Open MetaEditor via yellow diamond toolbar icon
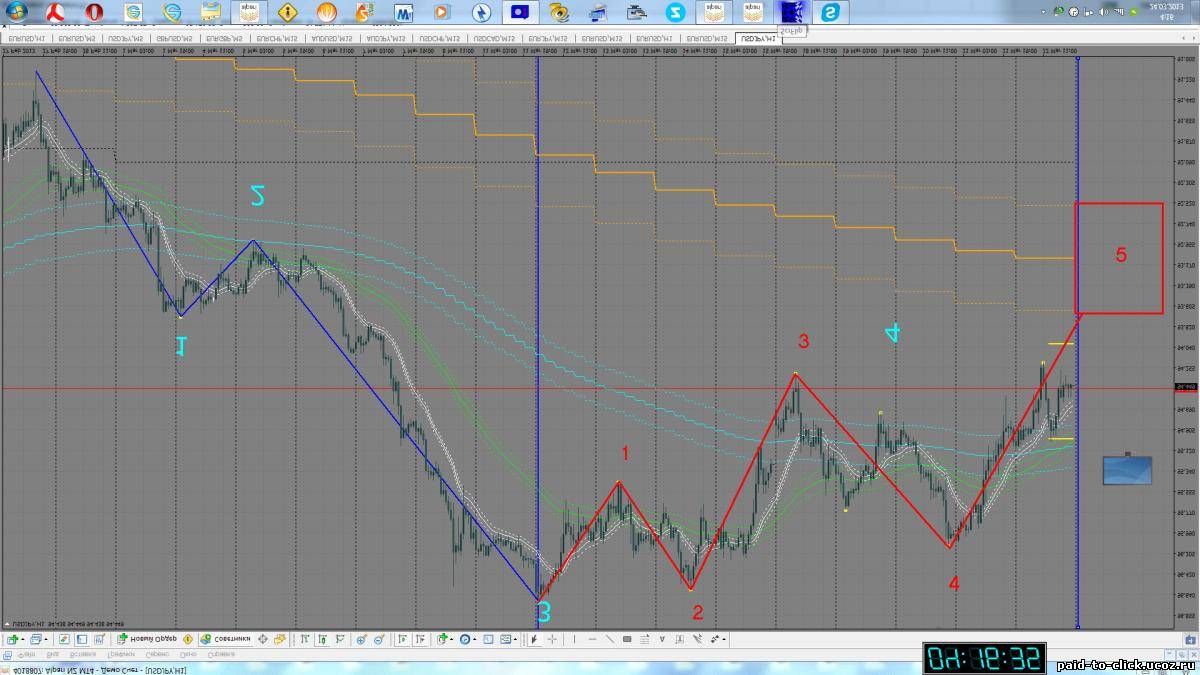Screen dimensions: 1200x675 187,639
